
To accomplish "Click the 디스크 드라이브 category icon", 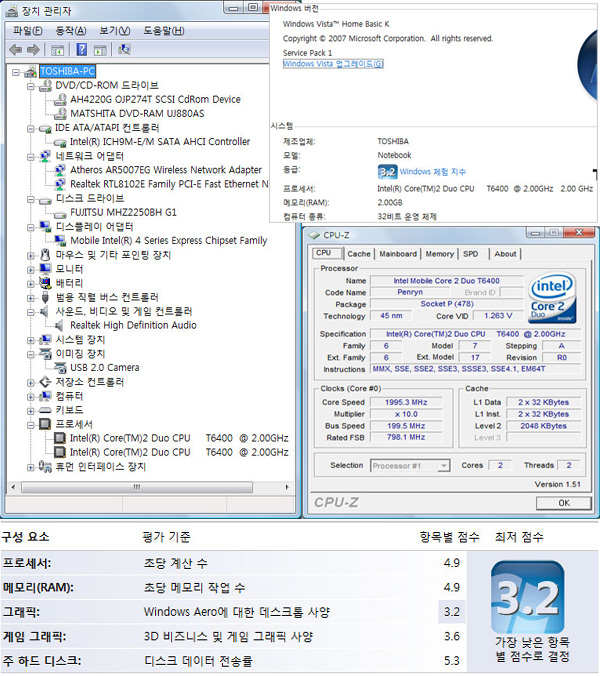I will [x=45, y=199].
